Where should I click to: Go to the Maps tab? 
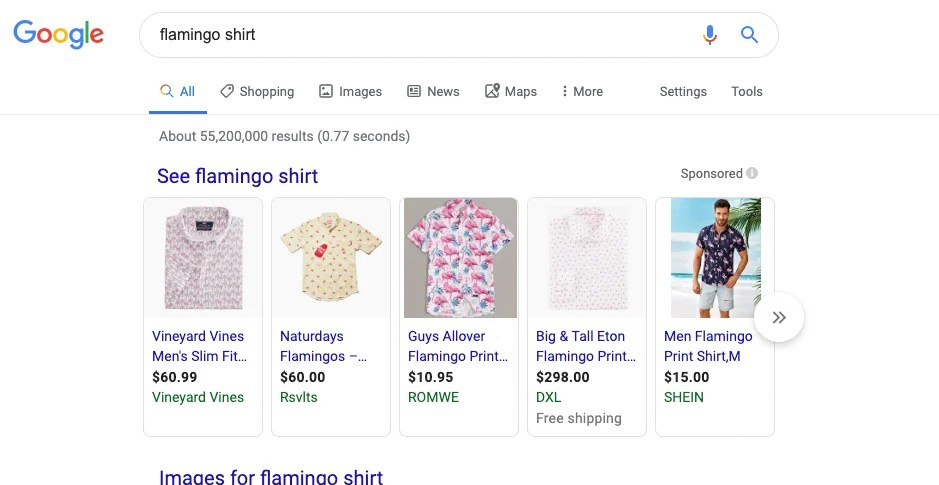point(511,91)
